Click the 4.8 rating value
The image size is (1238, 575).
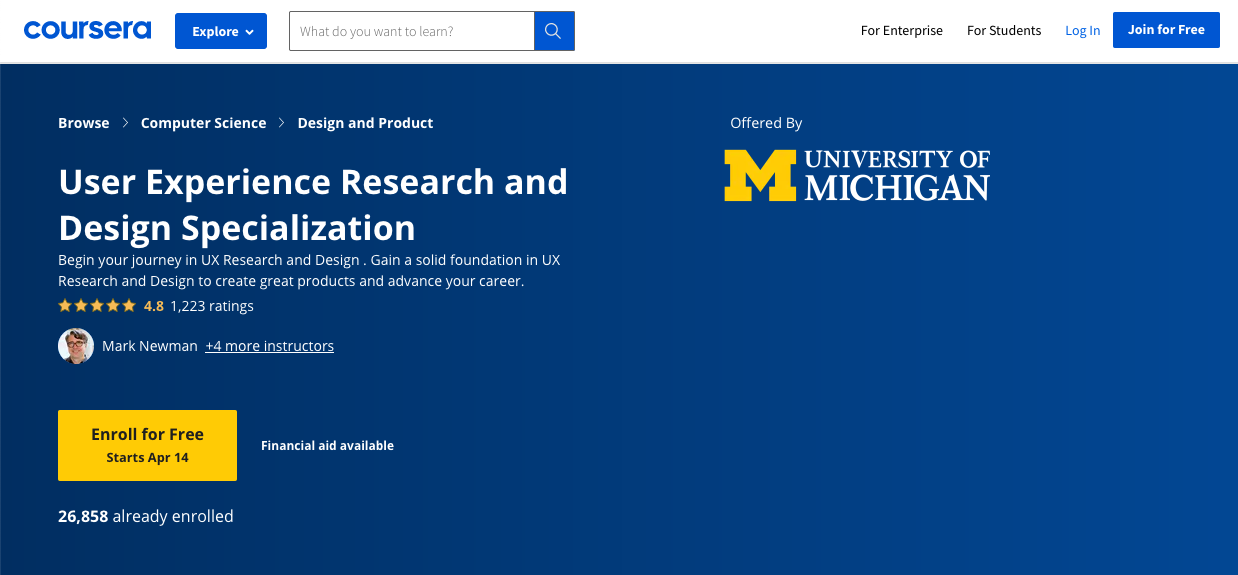[x=153, y=306]
